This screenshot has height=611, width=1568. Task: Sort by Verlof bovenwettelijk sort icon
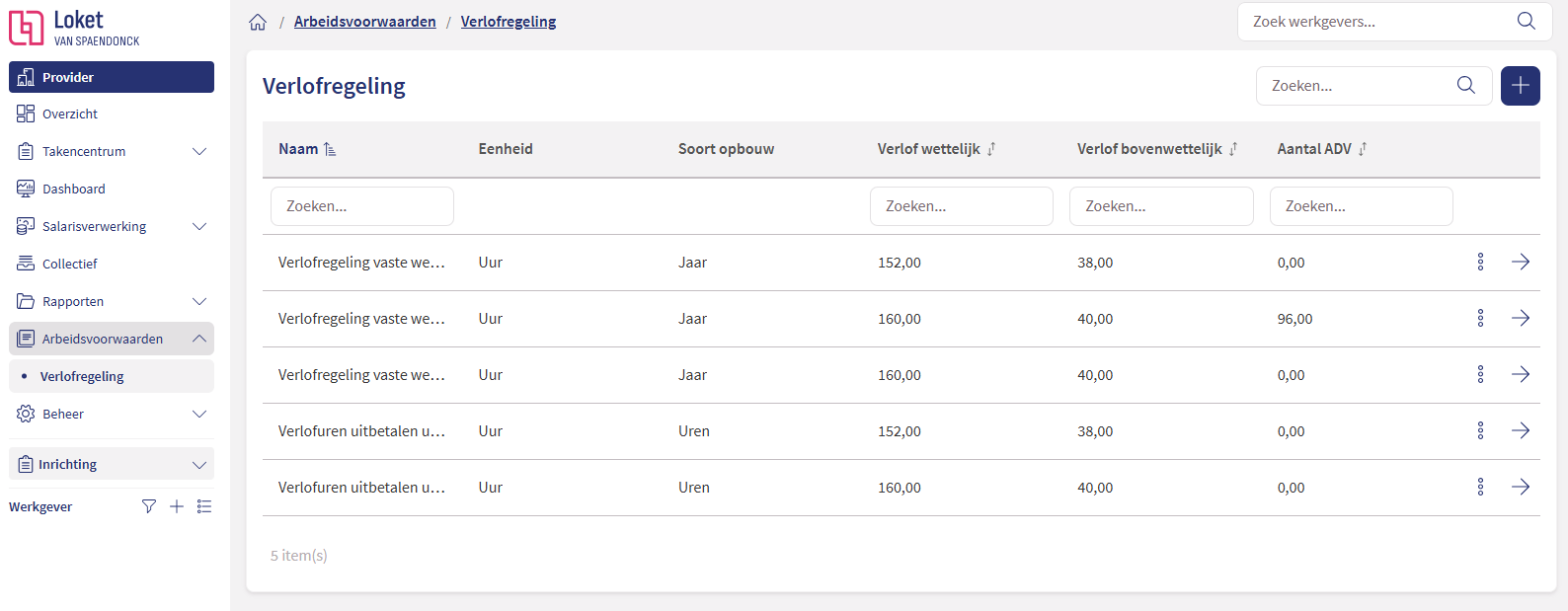[x=1233, y=149]
